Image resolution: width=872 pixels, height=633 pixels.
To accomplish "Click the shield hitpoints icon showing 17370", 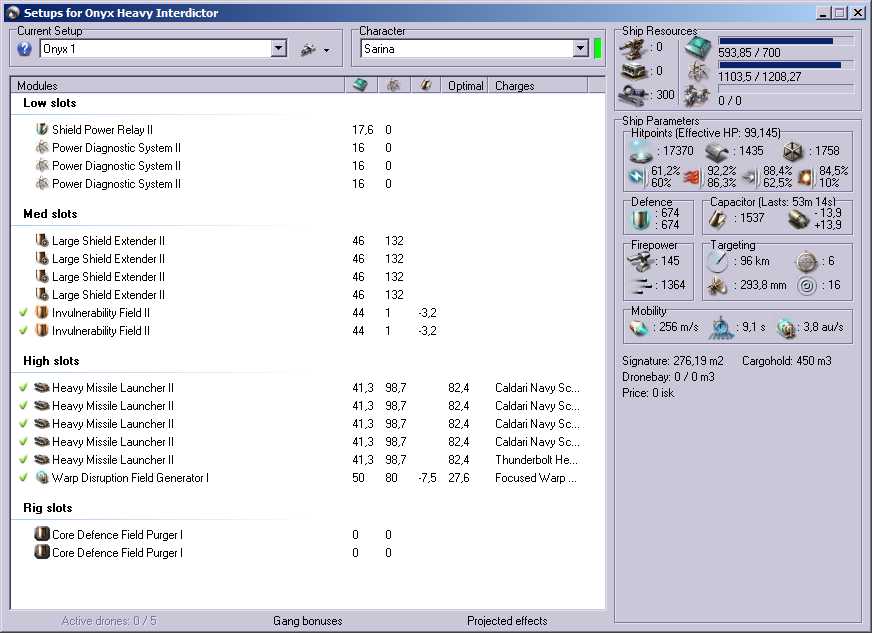I will (x=640, y=151).
